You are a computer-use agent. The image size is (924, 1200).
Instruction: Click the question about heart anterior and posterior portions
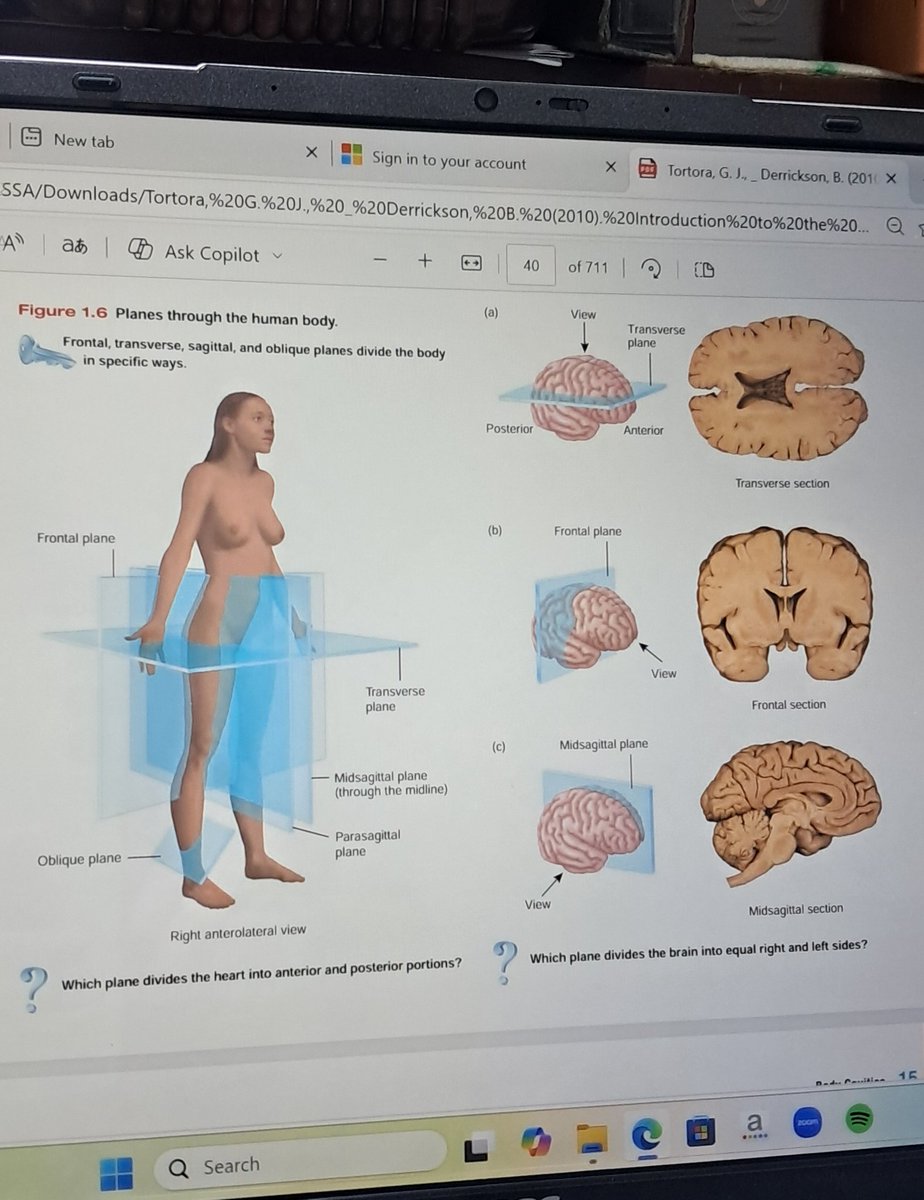click(261, 974)
